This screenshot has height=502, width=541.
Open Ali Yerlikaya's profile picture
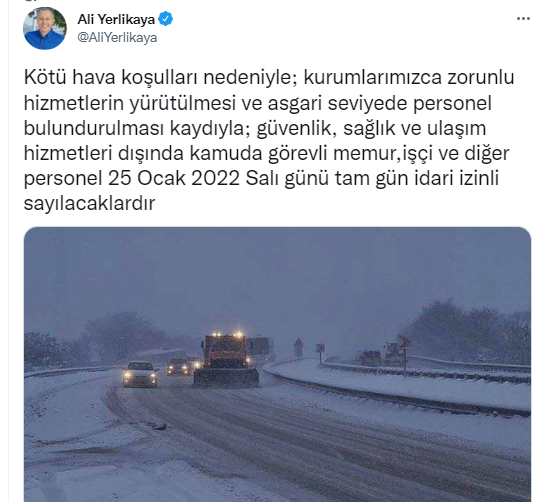coord(45,28)
